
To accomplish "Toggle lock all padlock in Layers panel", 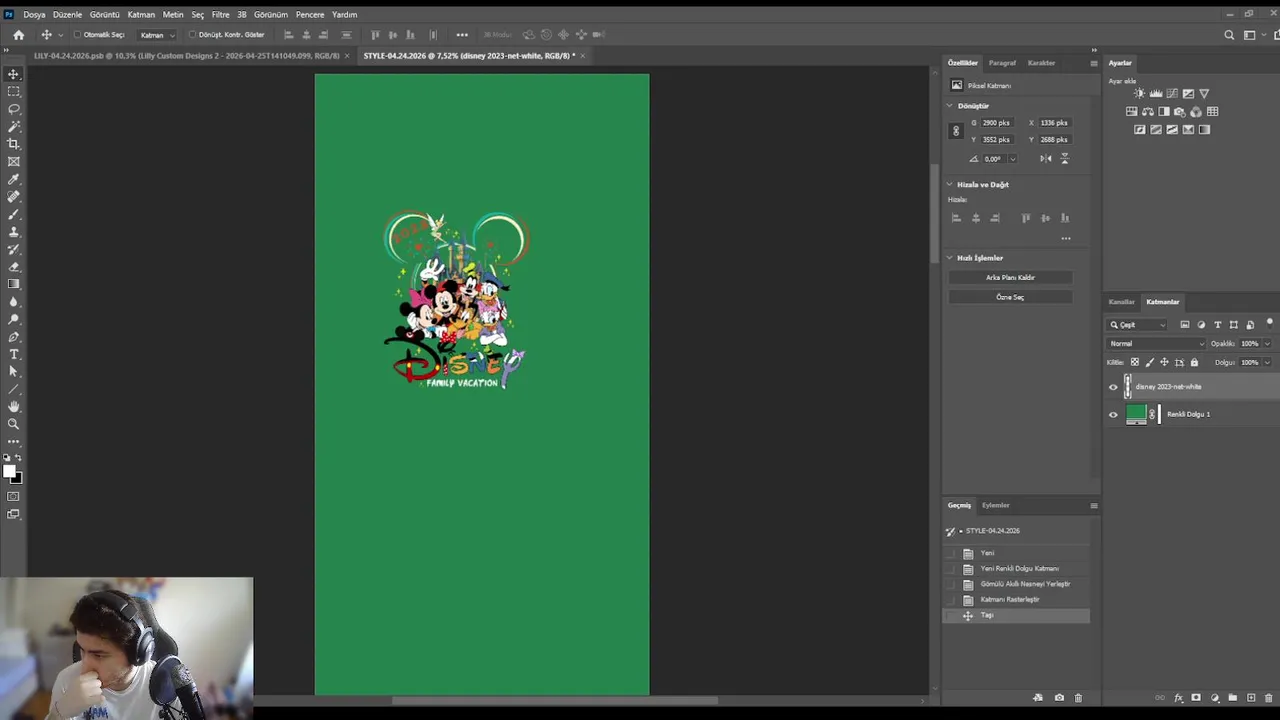I will [1194, 362].
